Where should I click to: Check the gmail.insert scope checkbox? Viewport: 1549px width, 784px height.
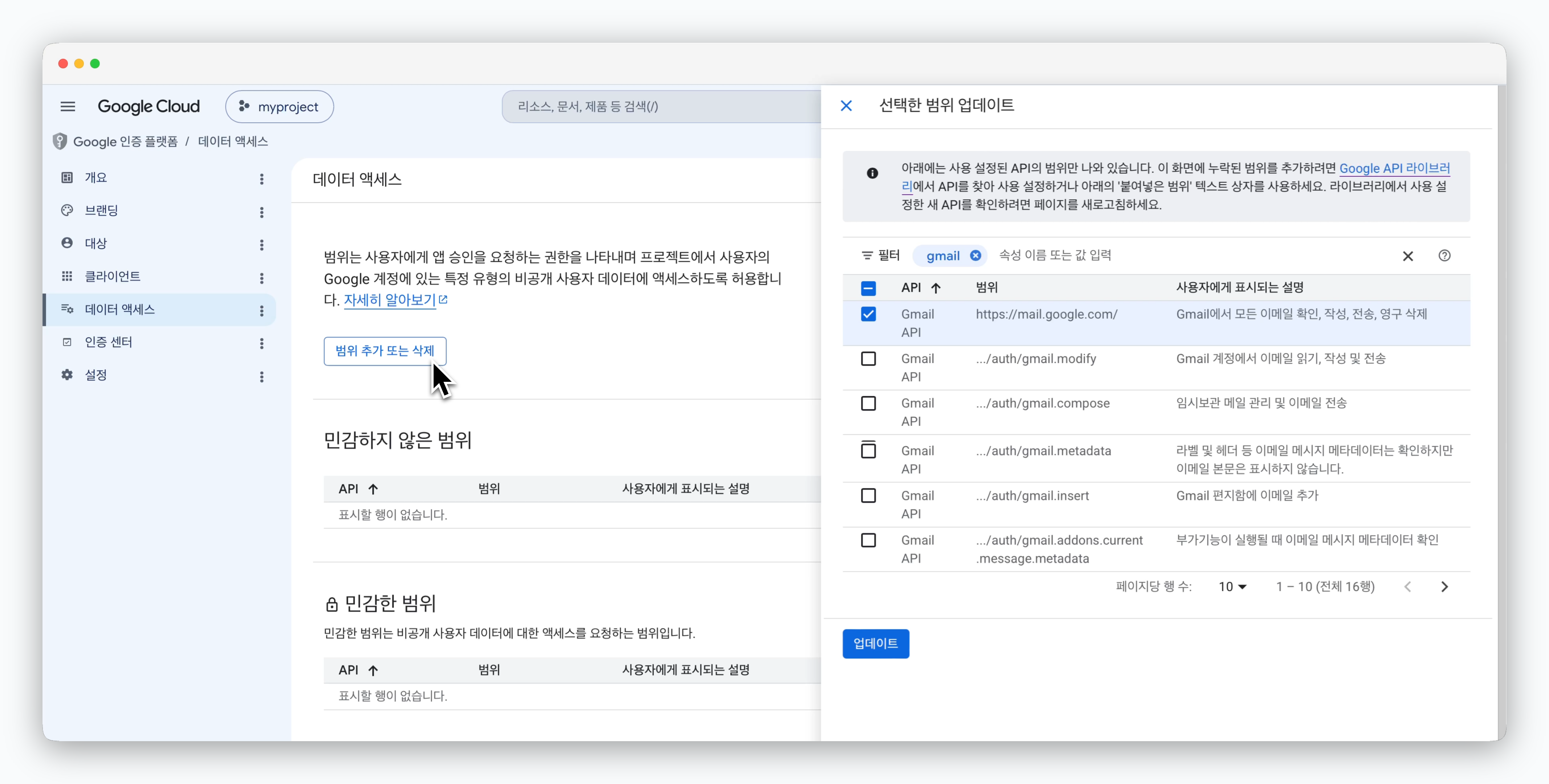coord(868,496)
